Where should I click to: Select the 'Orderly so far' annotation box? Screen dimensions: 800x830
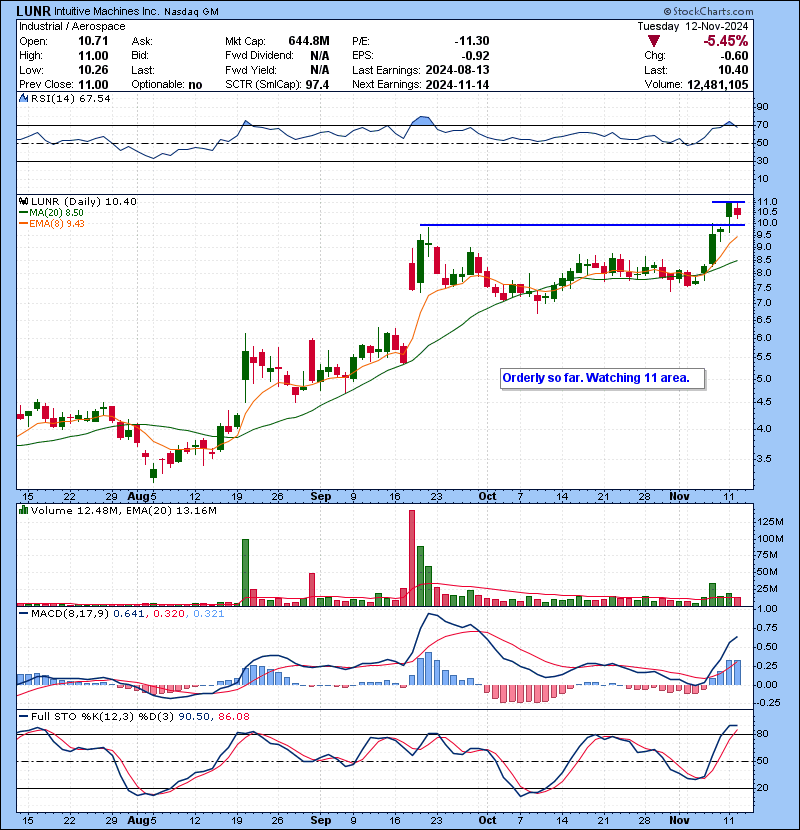pyautogui.click(x=602, y=378)
